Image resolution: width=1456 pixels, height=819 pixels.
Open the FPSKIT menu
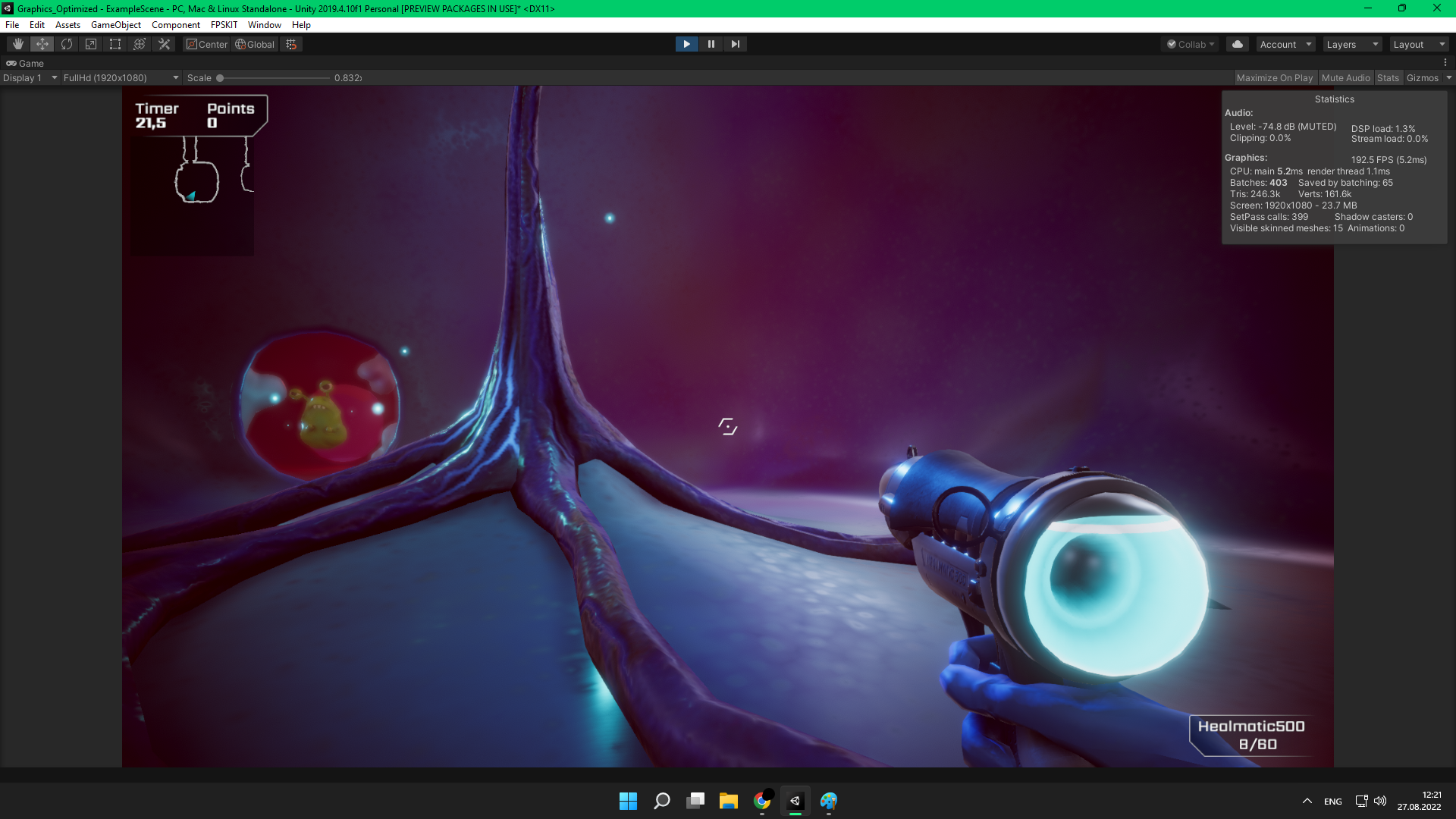tap(224, 24)
